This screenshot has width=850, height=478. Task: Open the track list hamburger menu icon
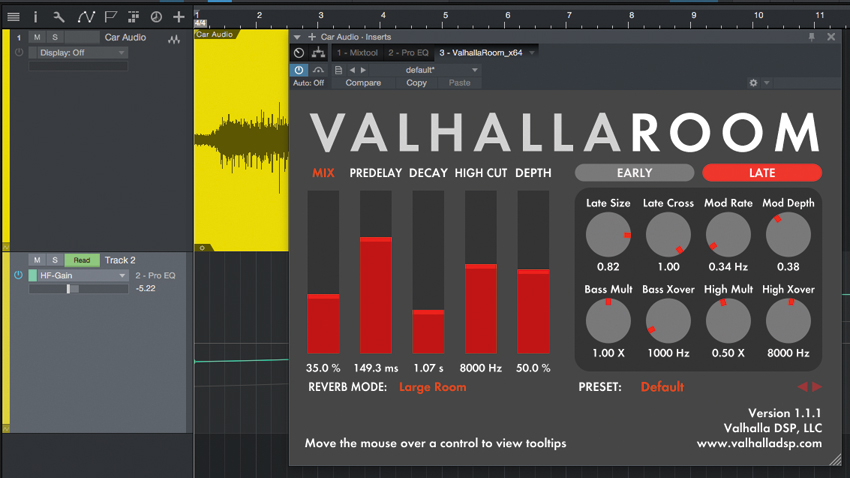(14, 17)
